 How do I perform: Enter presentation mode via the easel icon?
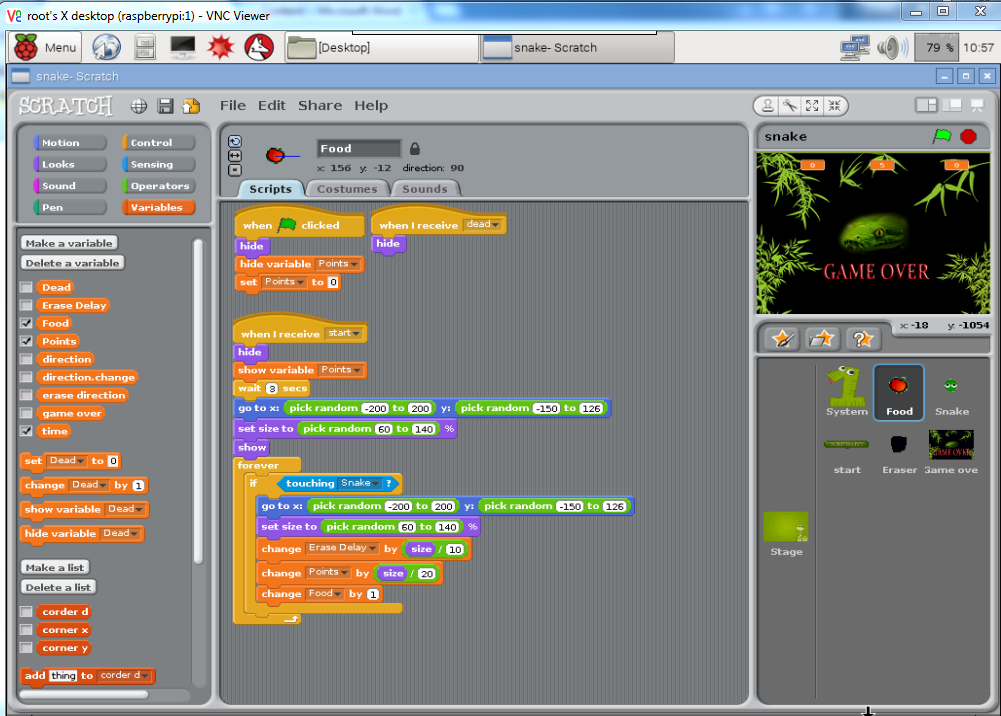pos(977,105)
